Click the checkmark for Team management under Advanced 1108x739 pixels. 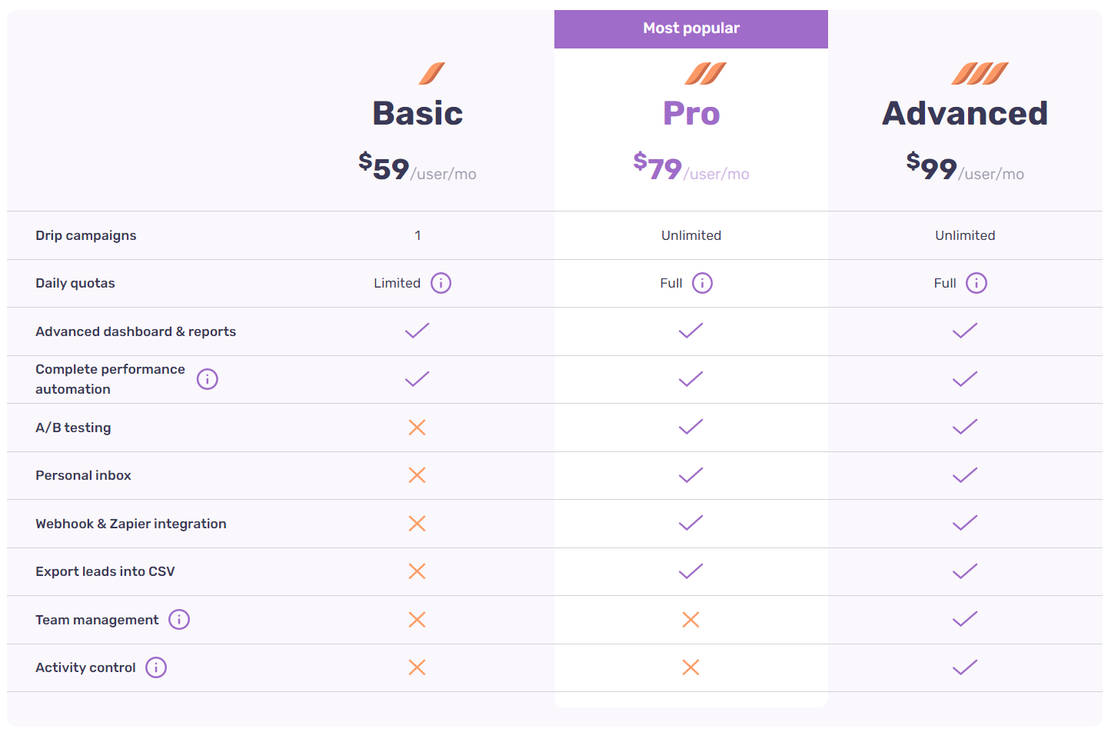pos(964,619)
